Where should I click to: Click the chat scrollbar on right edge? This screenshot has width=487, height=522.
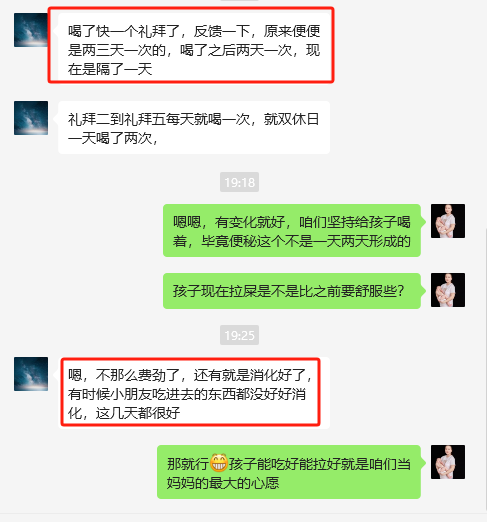[486, 367]
